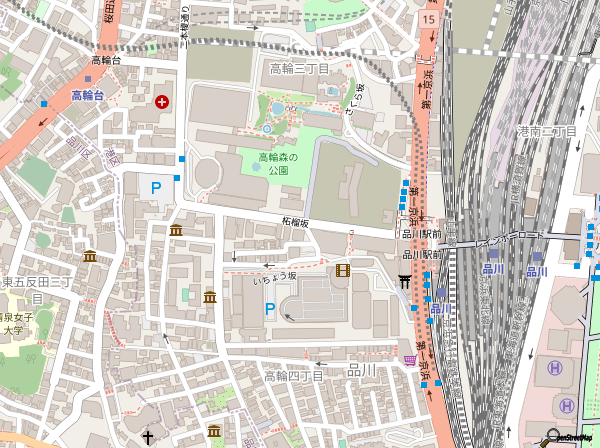Click the 高輪三丁目 district label

coord(299,69)
